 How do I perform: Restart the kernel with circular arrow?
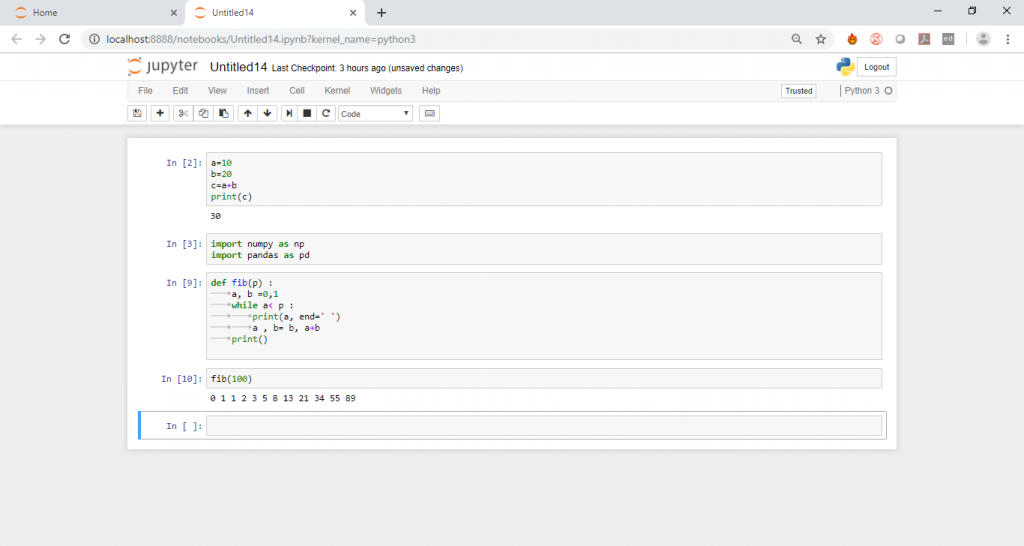click(325, 114)
